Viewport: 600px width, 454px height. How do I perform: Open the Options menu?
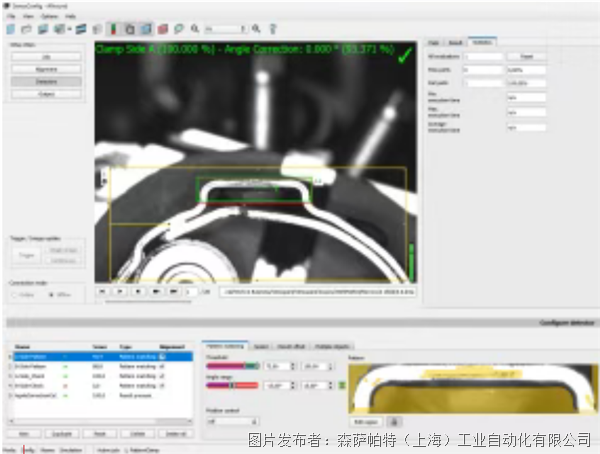(x=49, y=16)
